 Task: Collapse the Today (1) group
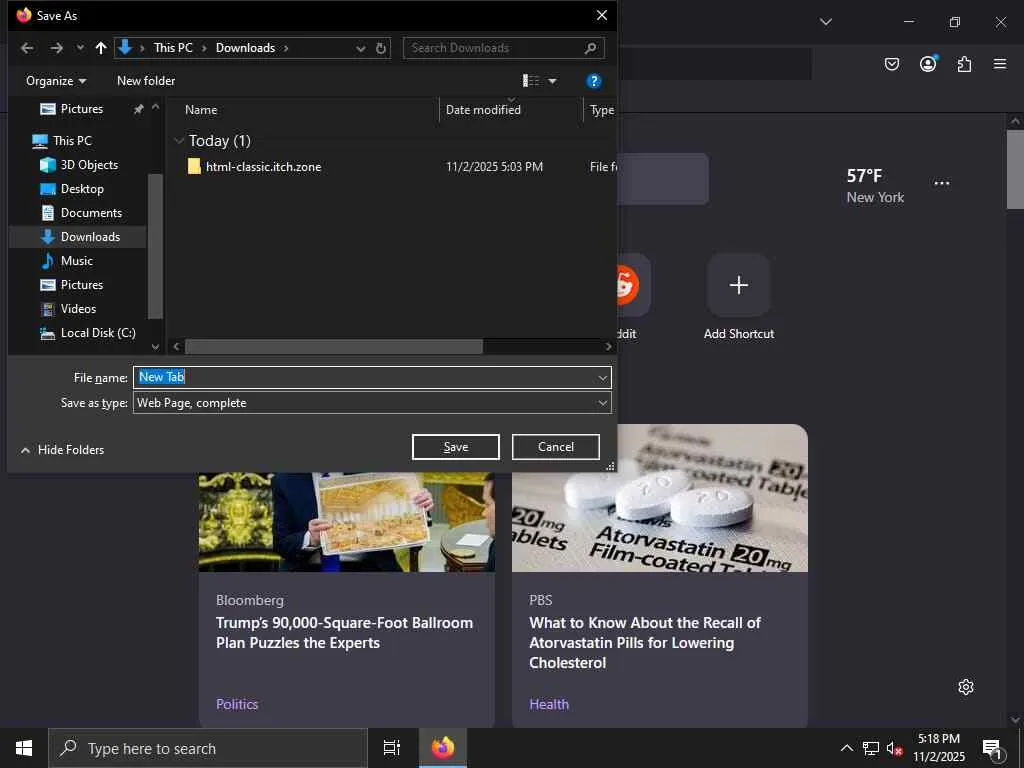tap(179, 140)
